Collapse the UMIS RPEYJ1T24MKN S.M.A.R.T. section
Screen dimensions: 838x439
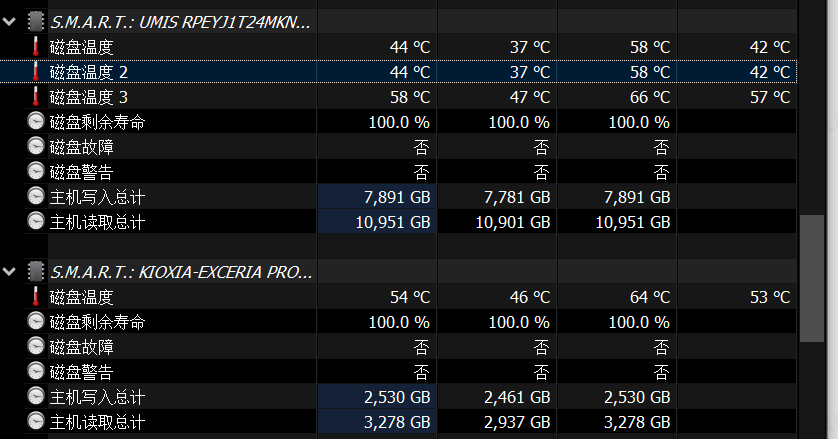click(10, 21)
